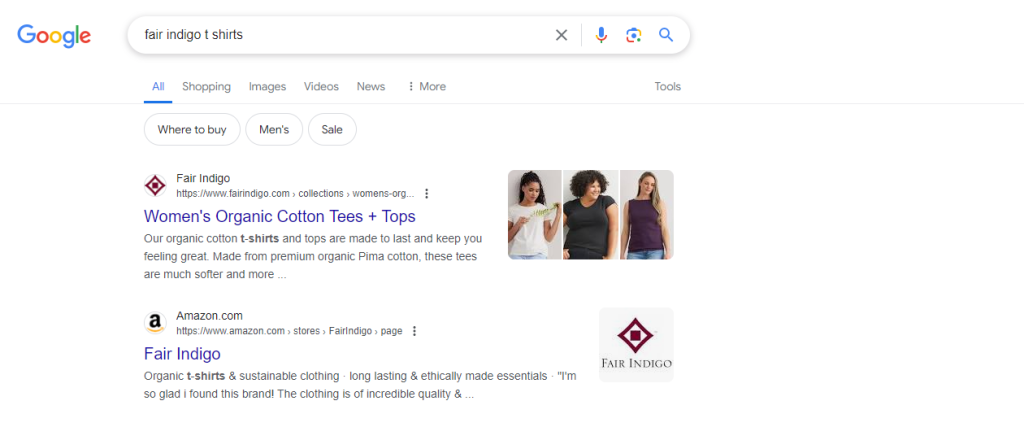Image resolution: width=1024 pixels, height=427 pixels.
Task: Apply the Men's filter chip
Action: (x=274, y=129)
